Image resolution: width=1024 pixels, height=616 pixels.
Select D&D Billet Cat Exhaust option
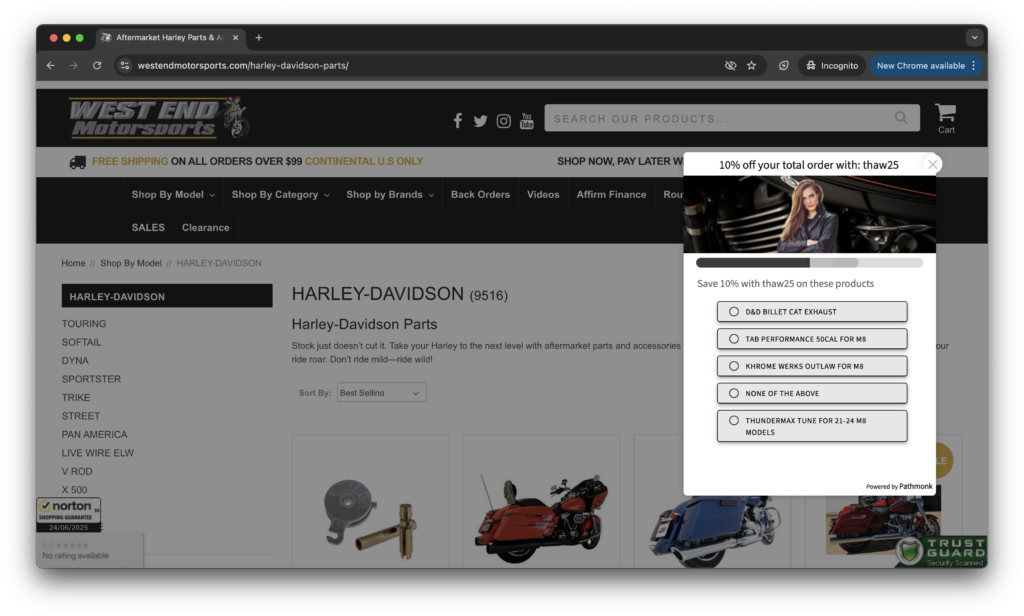point(811,312)
